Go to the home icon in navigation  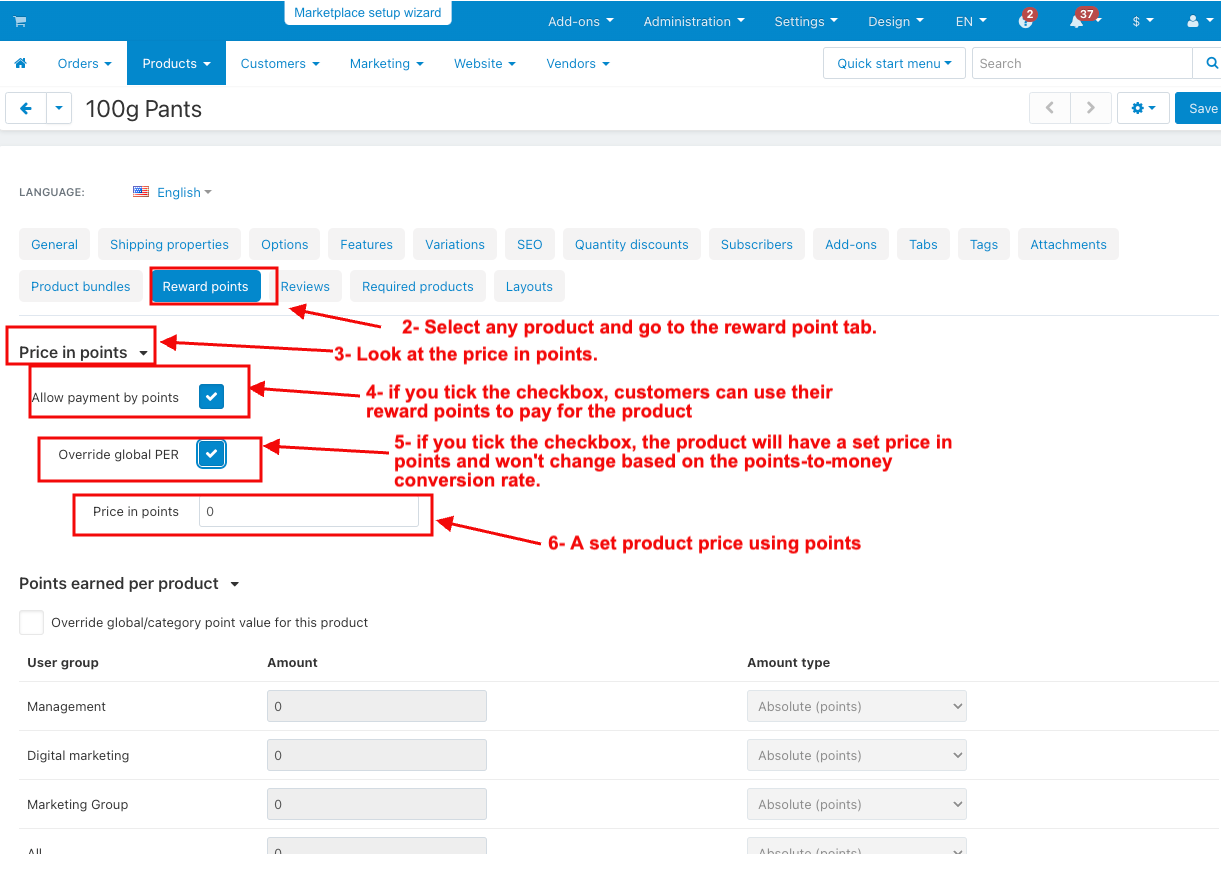pos(20,63)
